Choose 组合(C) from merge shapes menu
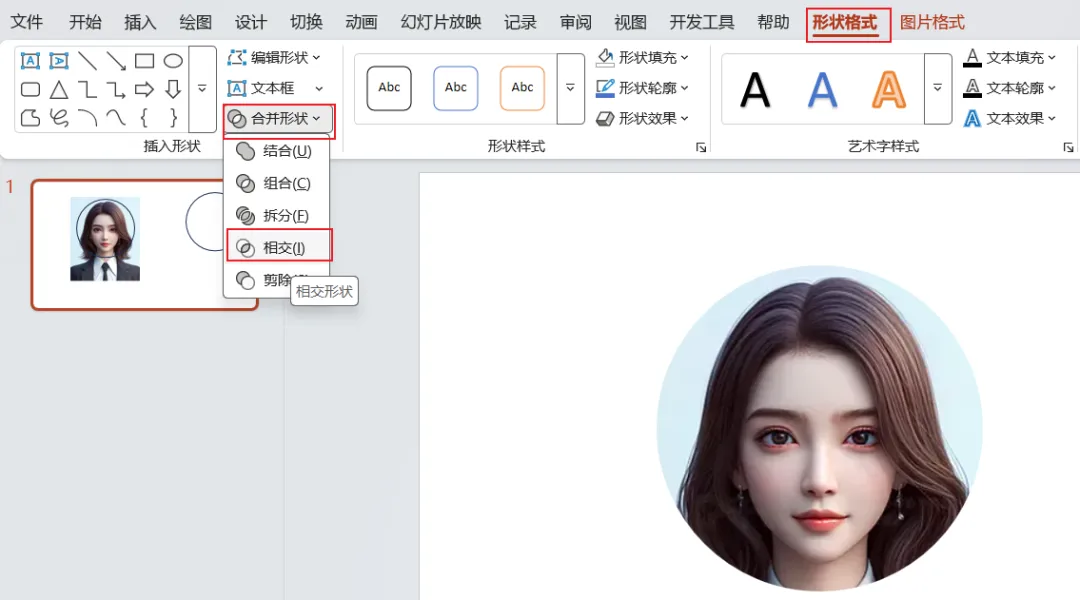This screenshot has height=600, width=1080. point(276,183)
